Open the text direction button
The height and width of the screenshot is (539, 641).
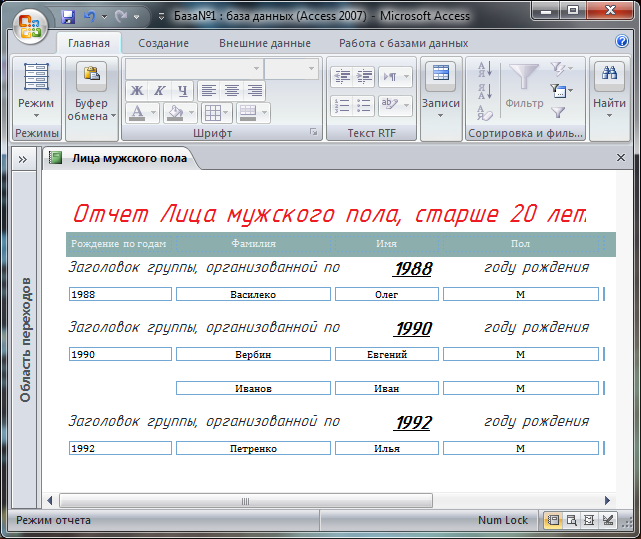click(x=395, y=76)
